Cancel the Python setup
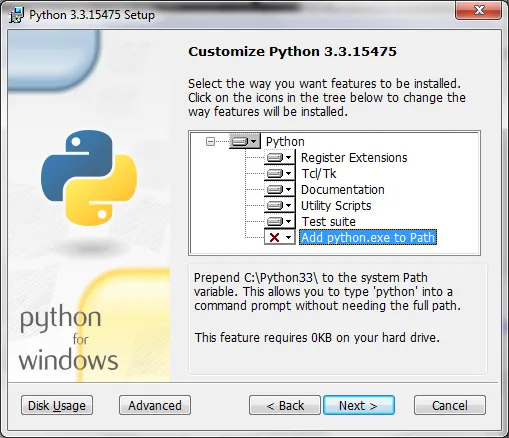This screenshot has height=438, width=509. pyautogui.click(x=450, y=405)
